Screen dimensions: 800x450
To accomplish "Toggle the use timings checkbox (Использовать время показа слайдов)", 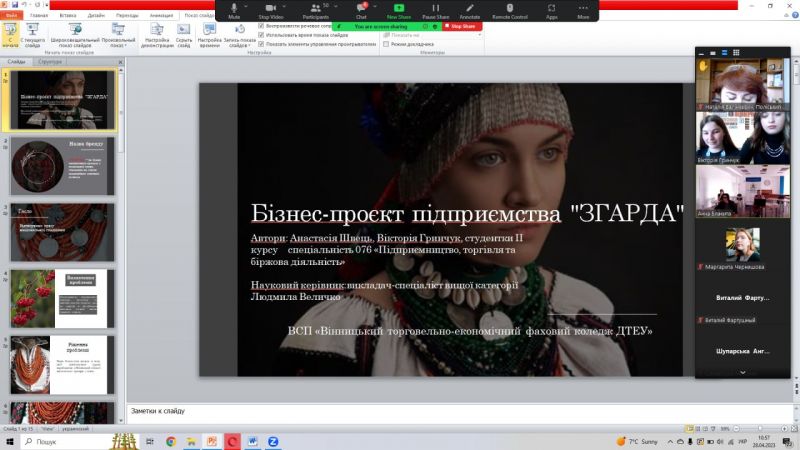I will pyautogui.click(x=261, y=35).
